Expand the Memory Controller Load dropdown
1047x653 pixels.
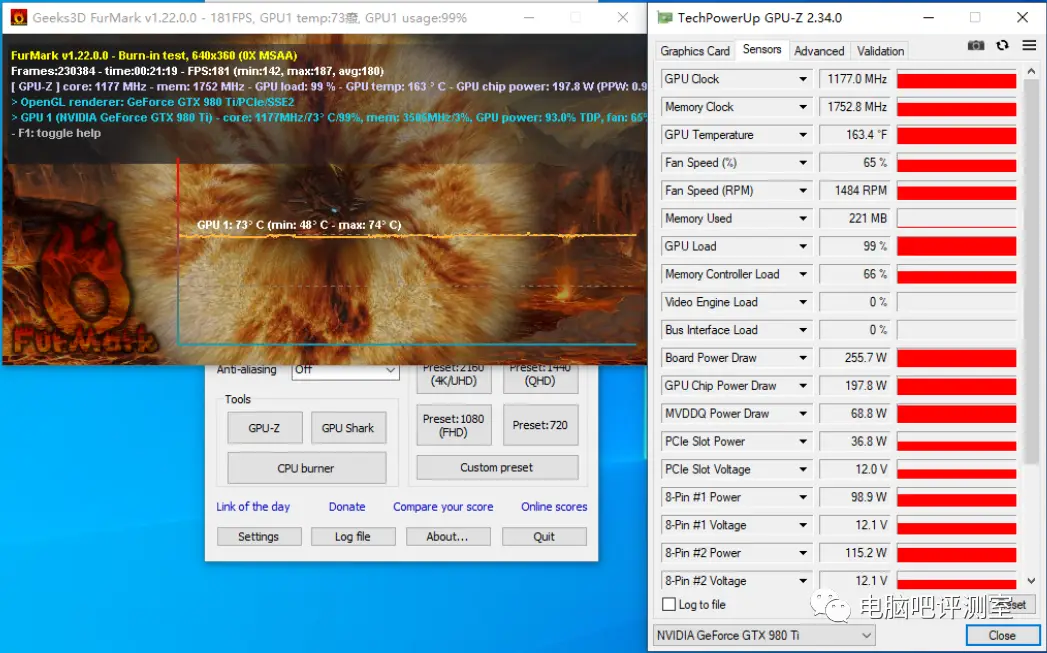click(x=803, y=274)
